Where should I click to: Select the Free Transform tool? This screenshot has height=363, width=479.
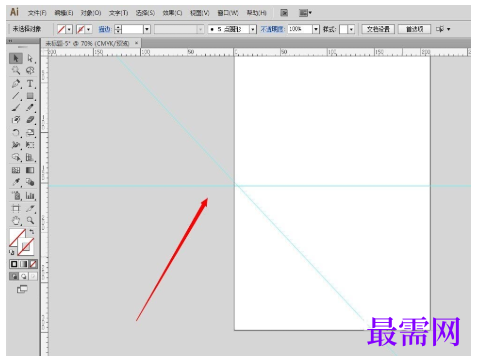click(30, 145)
